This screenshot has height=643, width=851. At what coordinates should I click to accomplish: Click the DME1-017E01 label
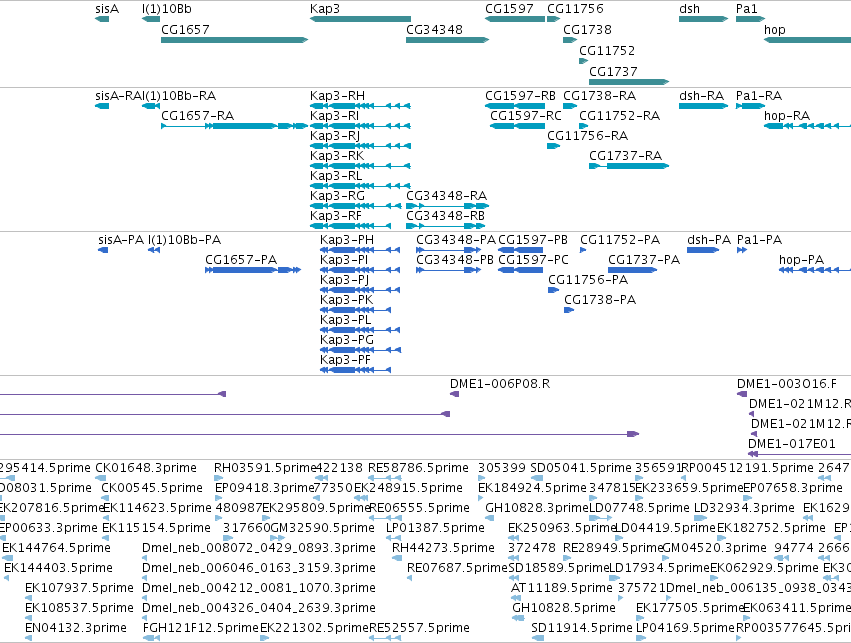(x=792, y=444)
